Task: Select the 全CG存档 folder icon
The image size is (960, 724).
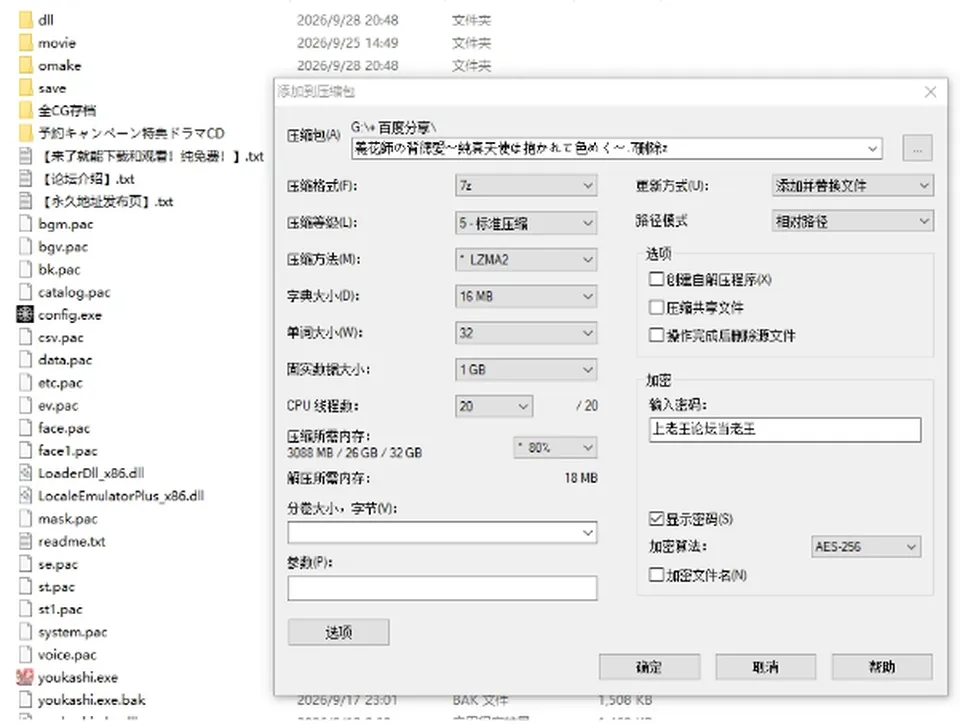Action: click(x=26, y=111)
